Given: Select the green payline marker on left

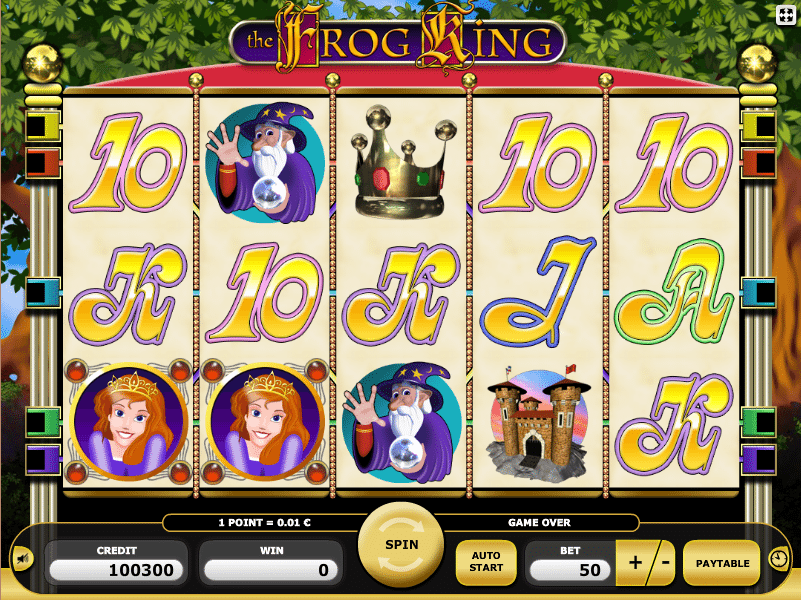Looking at the screenshot, I should [43, 422].
